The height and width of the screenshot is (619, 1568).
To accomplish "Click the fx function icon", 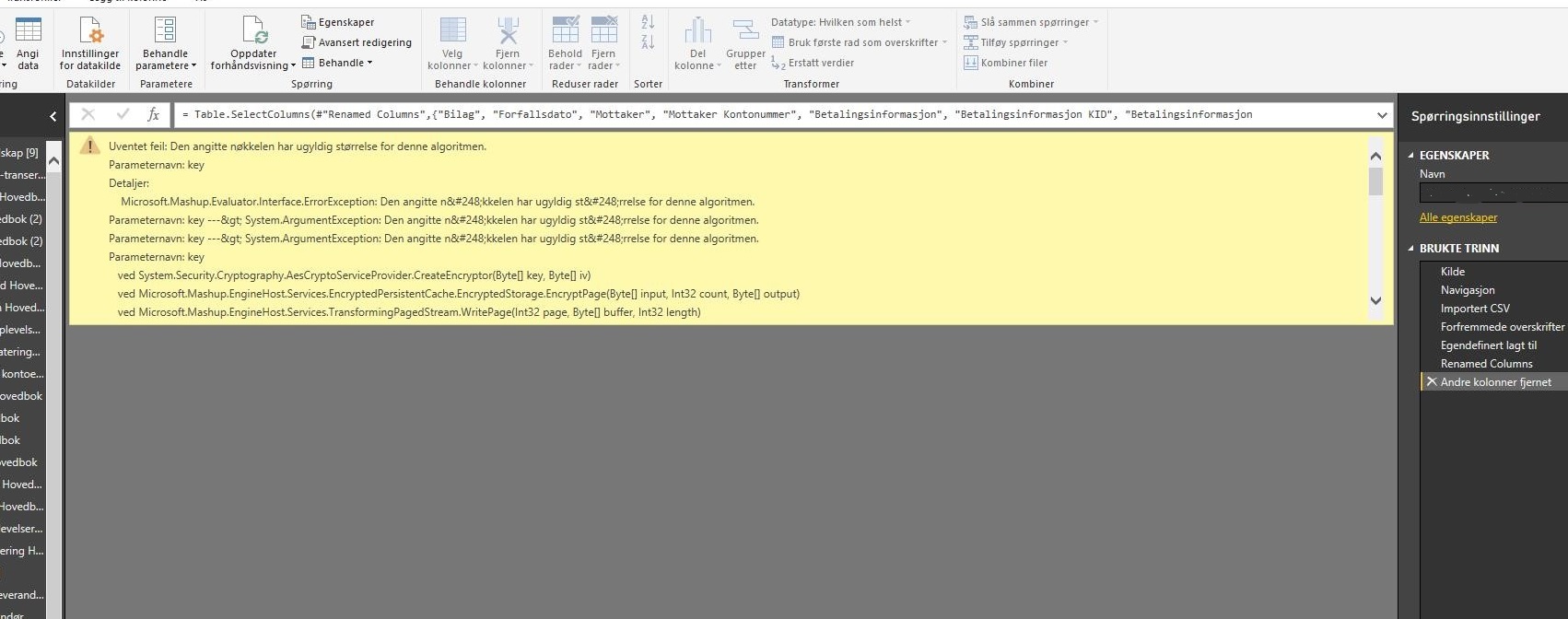I will click(x=154, y=114).
